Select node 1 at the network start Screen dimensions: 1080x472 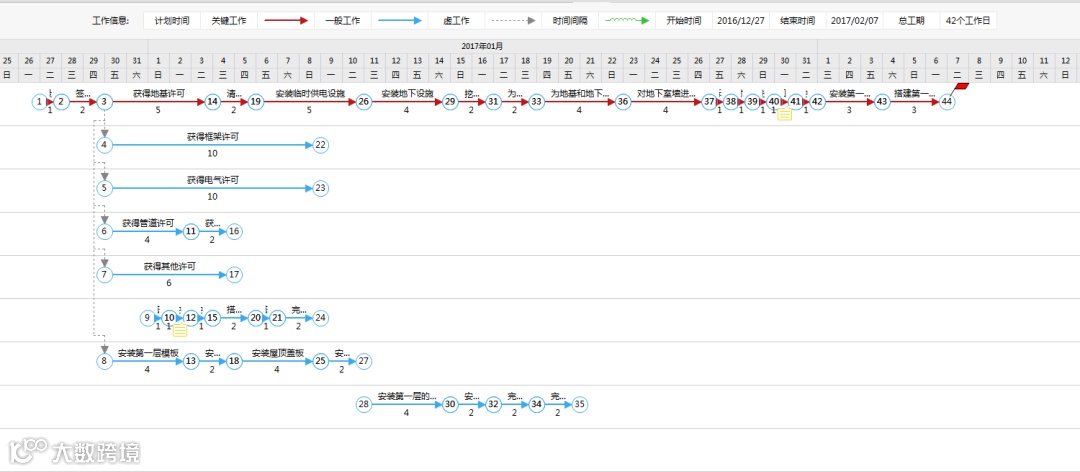click(40, 102)
